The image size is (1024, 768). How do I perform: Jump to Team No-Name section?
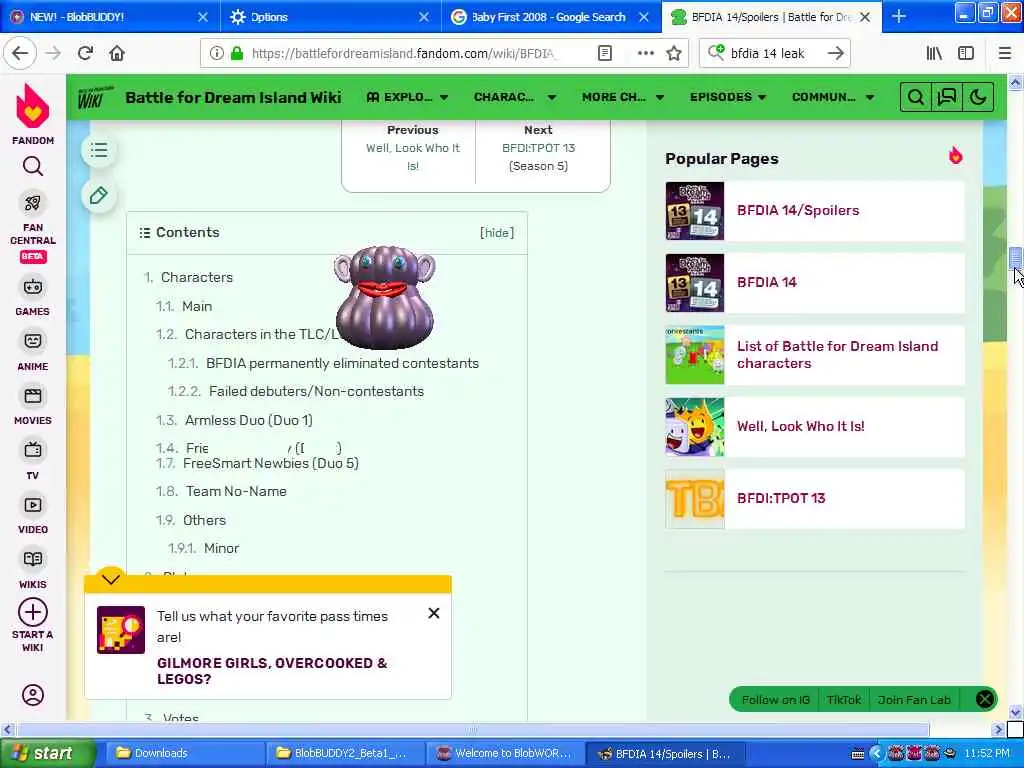pos(236,491)
